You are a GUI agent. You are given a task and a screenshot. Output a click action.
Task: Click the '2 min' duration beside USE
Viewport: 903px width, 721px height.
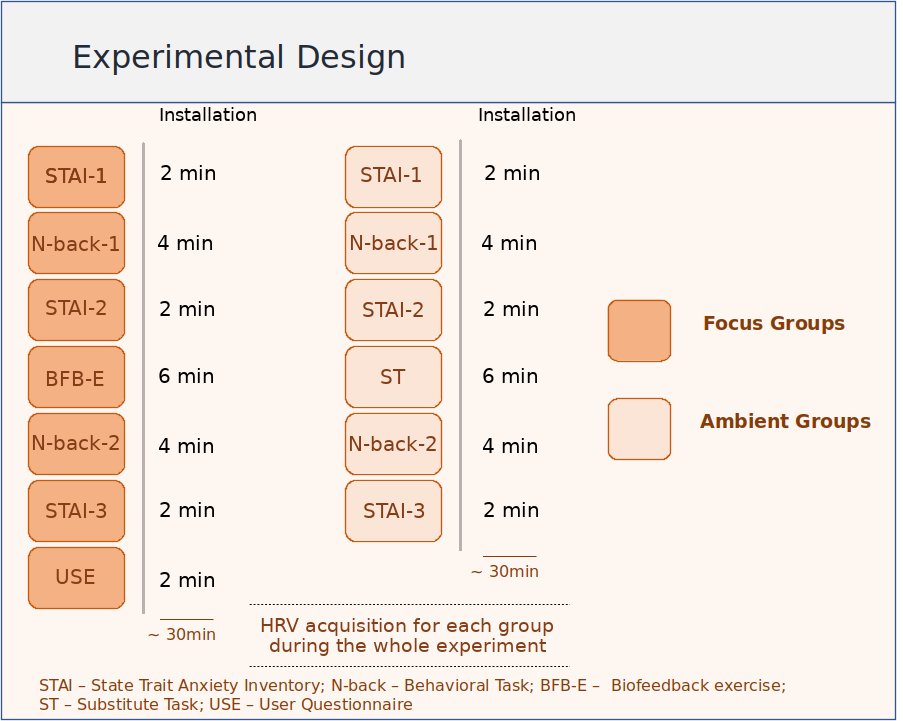click(x=187, y=580)
